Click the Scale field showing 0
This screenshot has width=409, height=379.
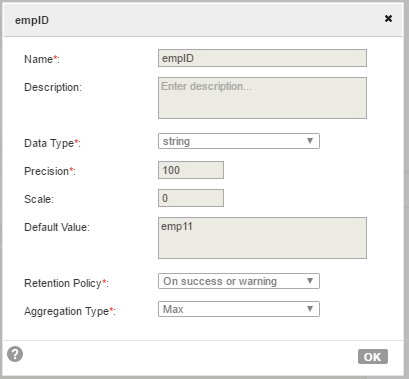[191, 198]
